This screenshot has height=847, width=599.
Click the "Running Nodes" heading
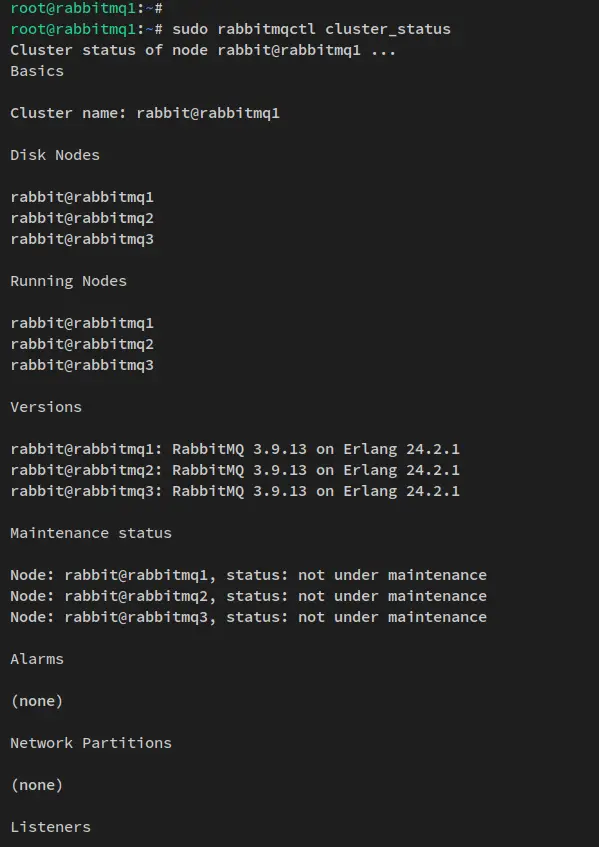69,281
